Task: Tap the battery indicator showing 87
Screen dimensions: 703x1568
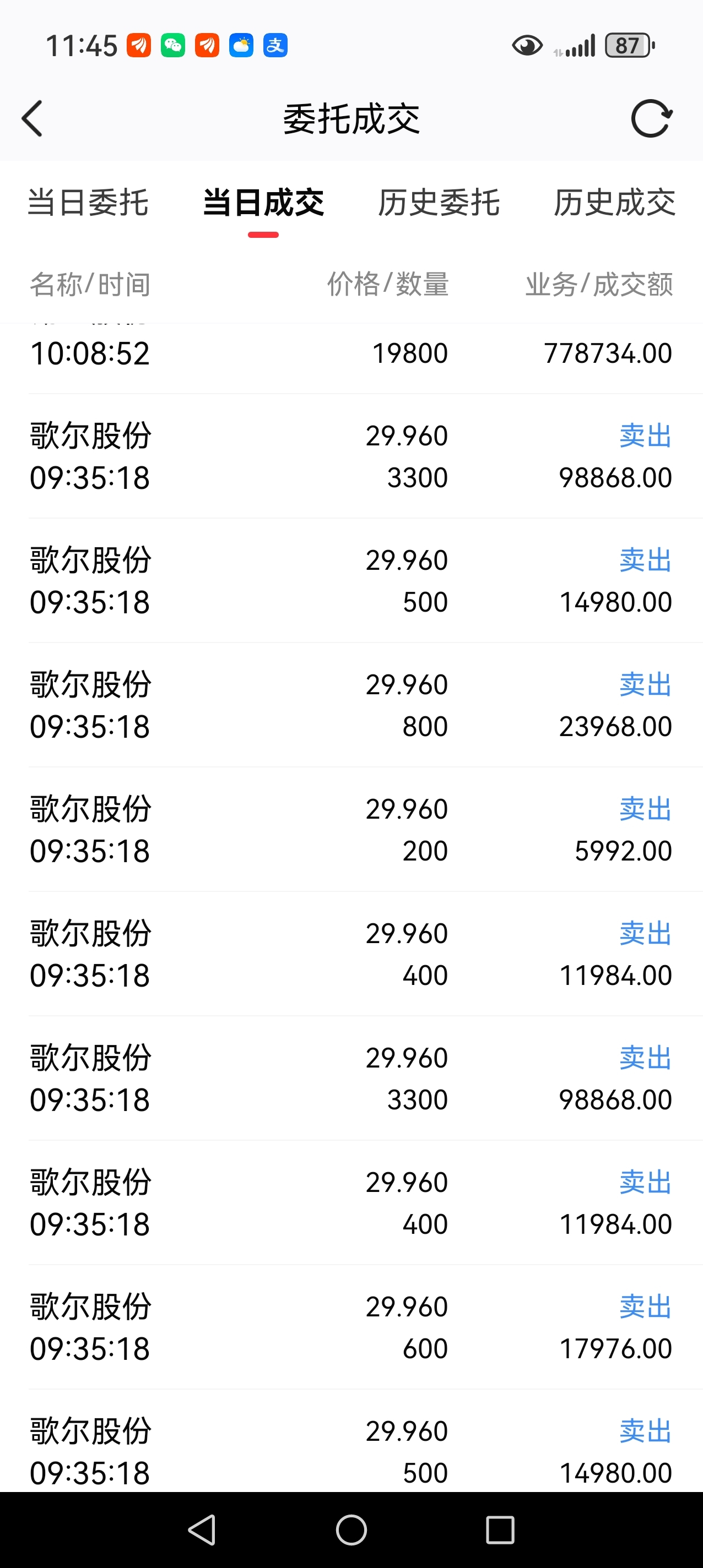Action: (630, 46)
